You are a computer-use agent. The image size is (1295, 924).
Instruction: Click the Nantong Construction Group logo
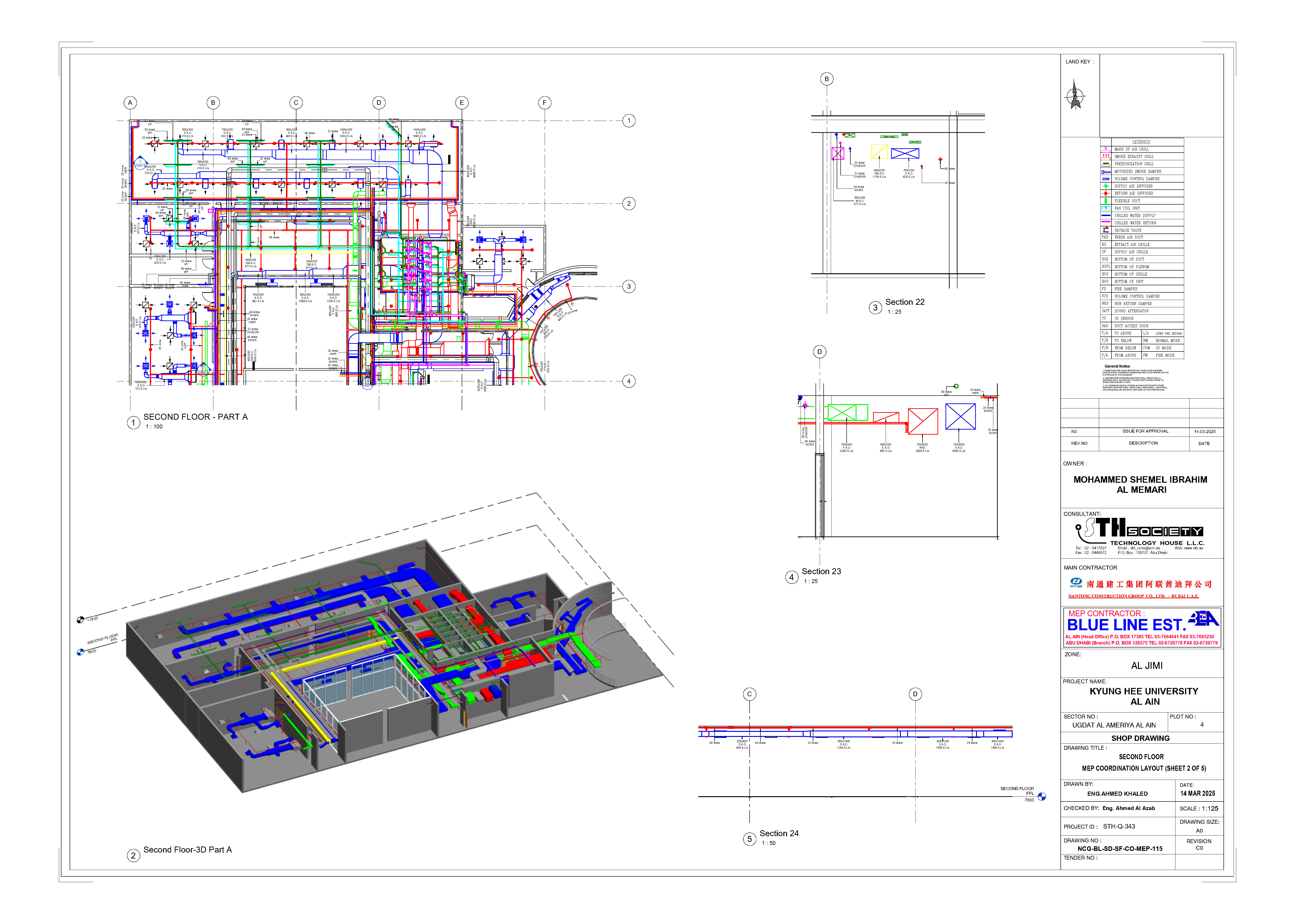(1076, 583)
